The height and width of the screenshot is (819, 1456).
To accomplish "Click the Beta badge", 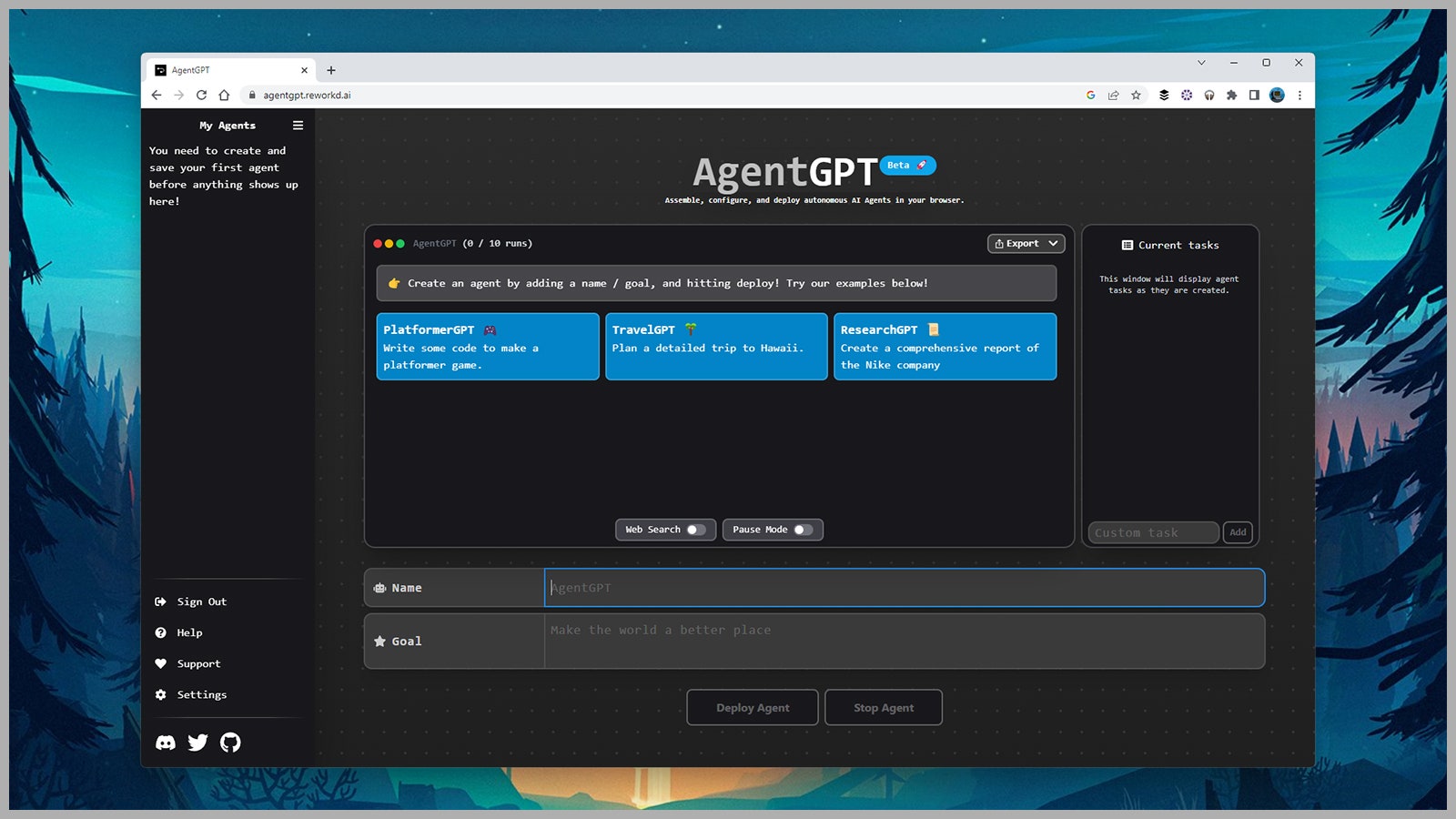I will tap(907, 166).
